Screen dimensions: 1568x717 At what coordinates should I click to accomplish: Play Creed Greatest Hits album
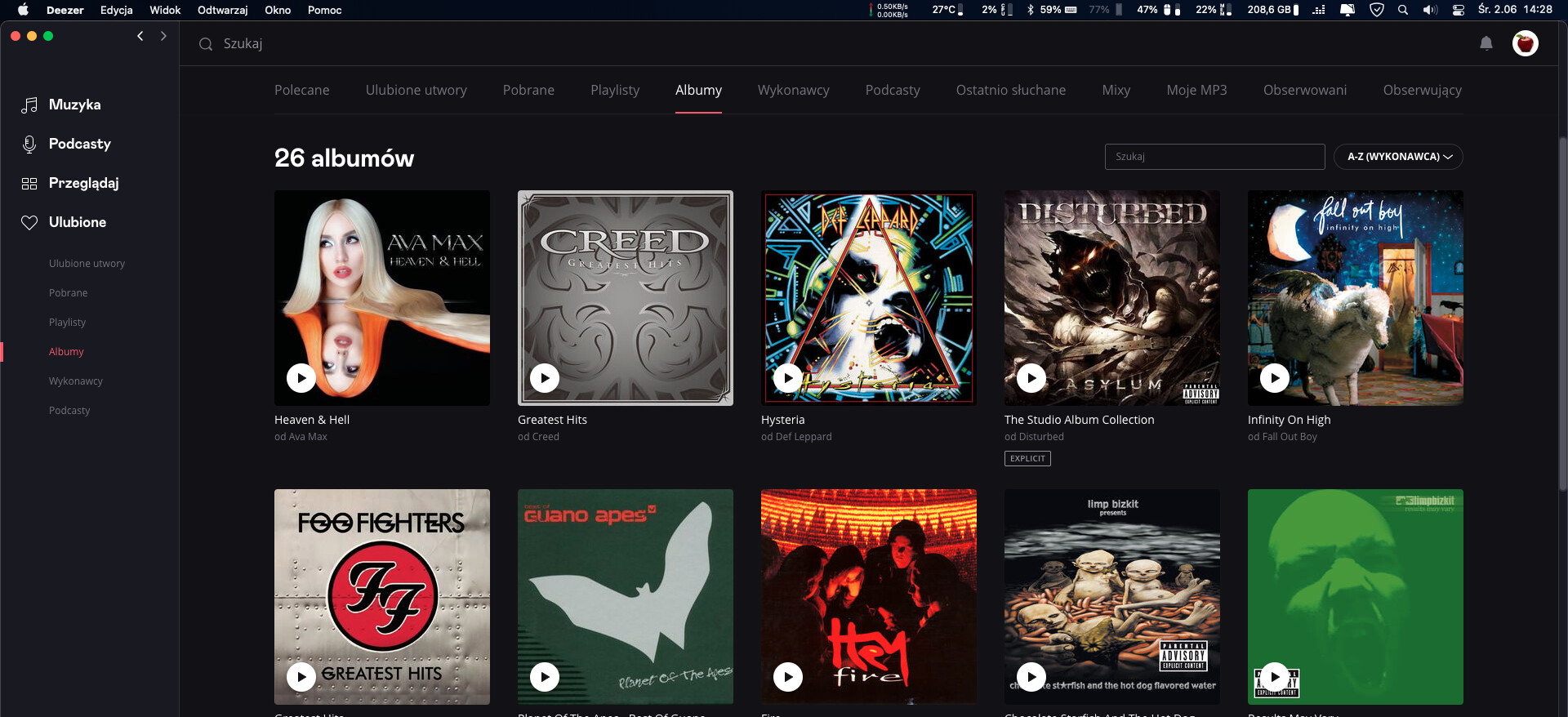pos(545,377)
